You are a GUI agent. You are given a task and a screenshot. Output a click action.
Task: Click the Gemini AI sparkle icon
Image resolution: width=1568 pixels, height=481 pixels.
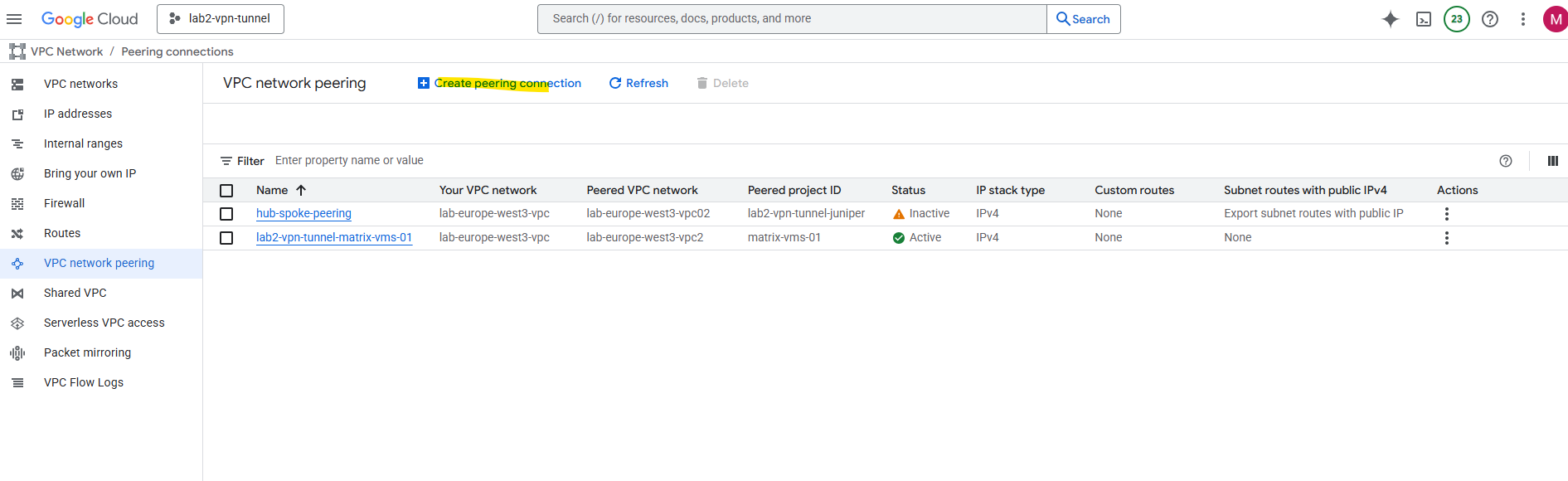pyautogui.click(x=1390, y=19)
